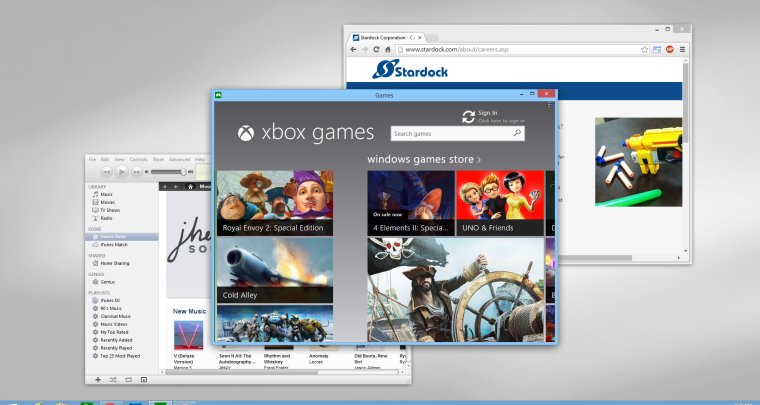Click the Chrome page horizontal scrollbar
This screenshot has height=405, width=760.
[x=596, y=258]
